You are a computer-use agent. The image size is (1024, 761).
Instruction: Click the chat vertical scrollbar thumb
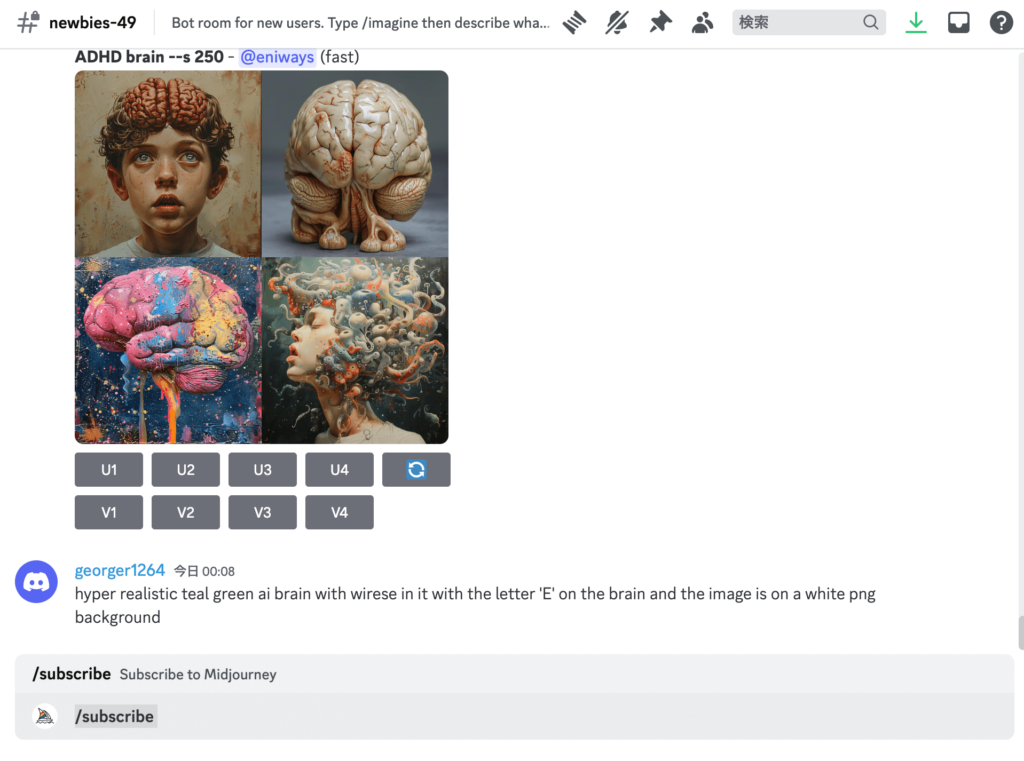pyautogui.click(x=1020, y=633)
